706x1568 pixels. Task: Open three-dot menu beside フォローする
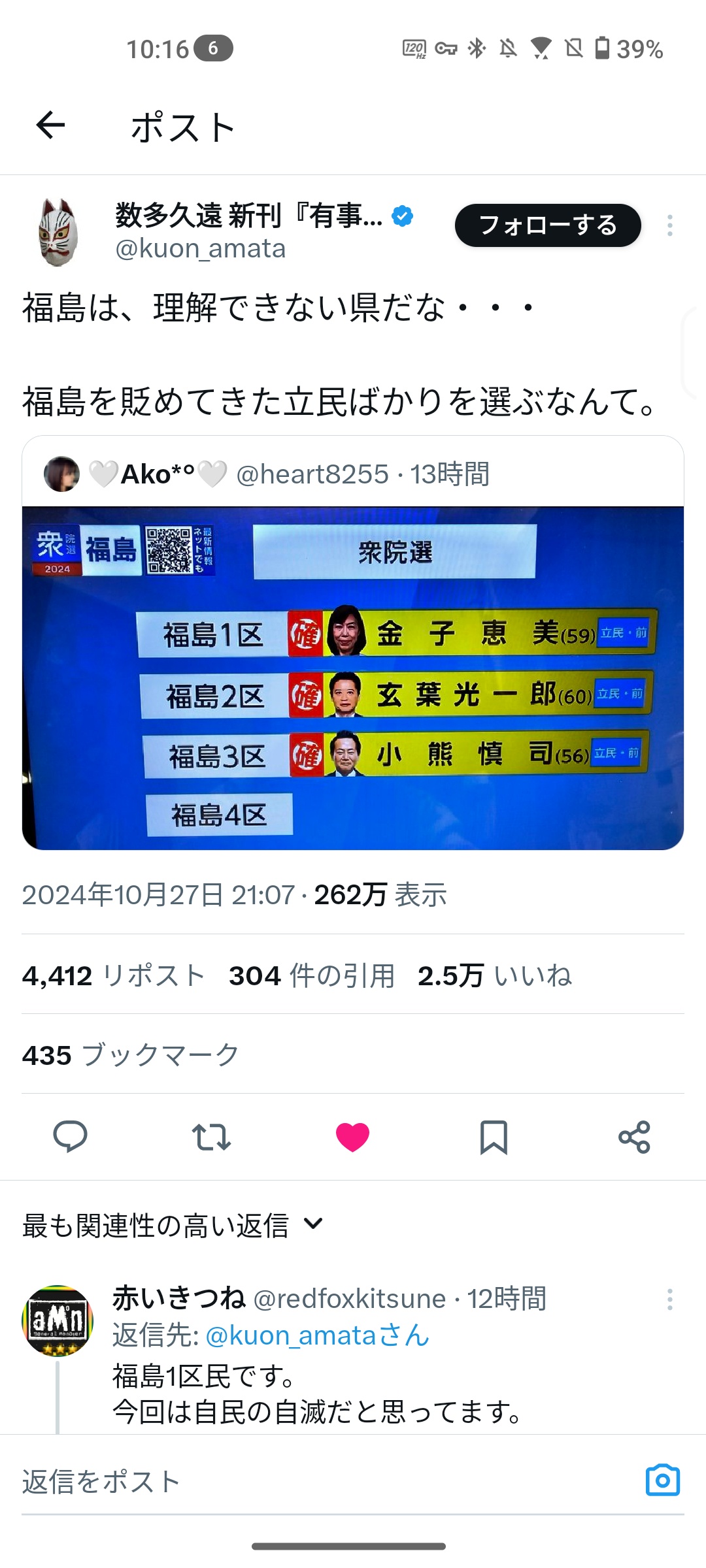coord(670,225)
